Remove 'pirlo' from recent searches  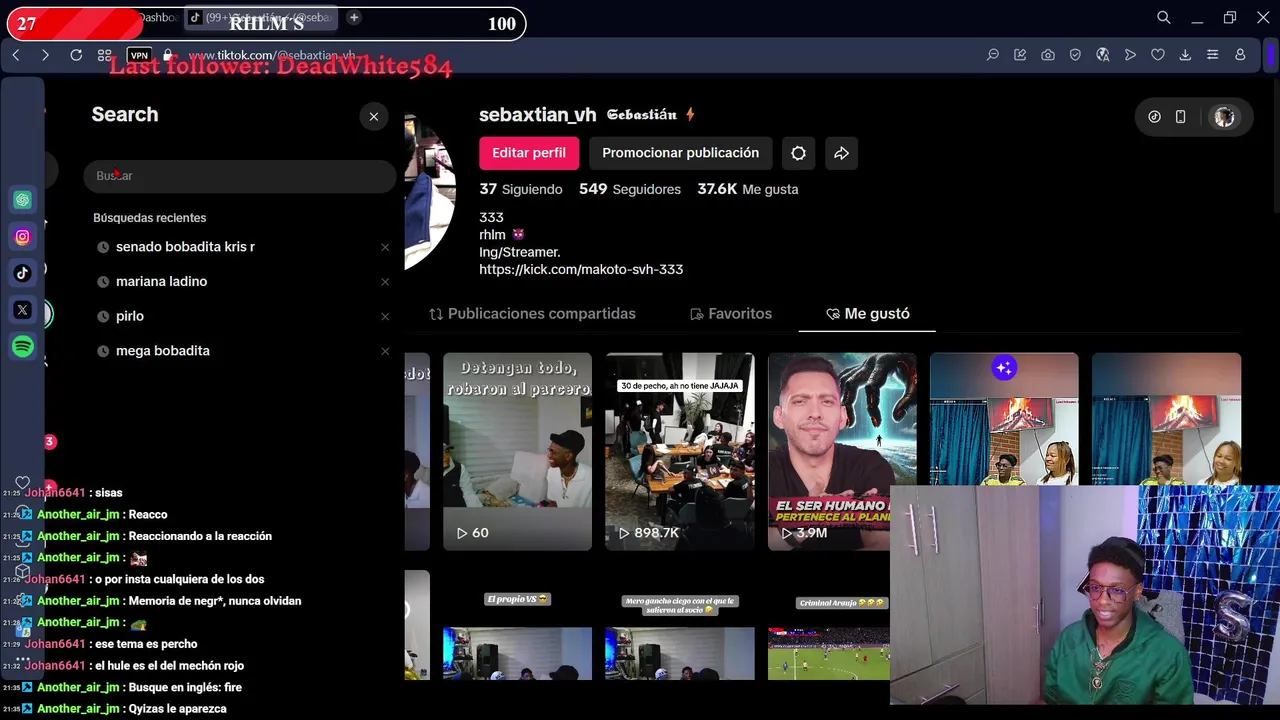(x=385, y=316)
